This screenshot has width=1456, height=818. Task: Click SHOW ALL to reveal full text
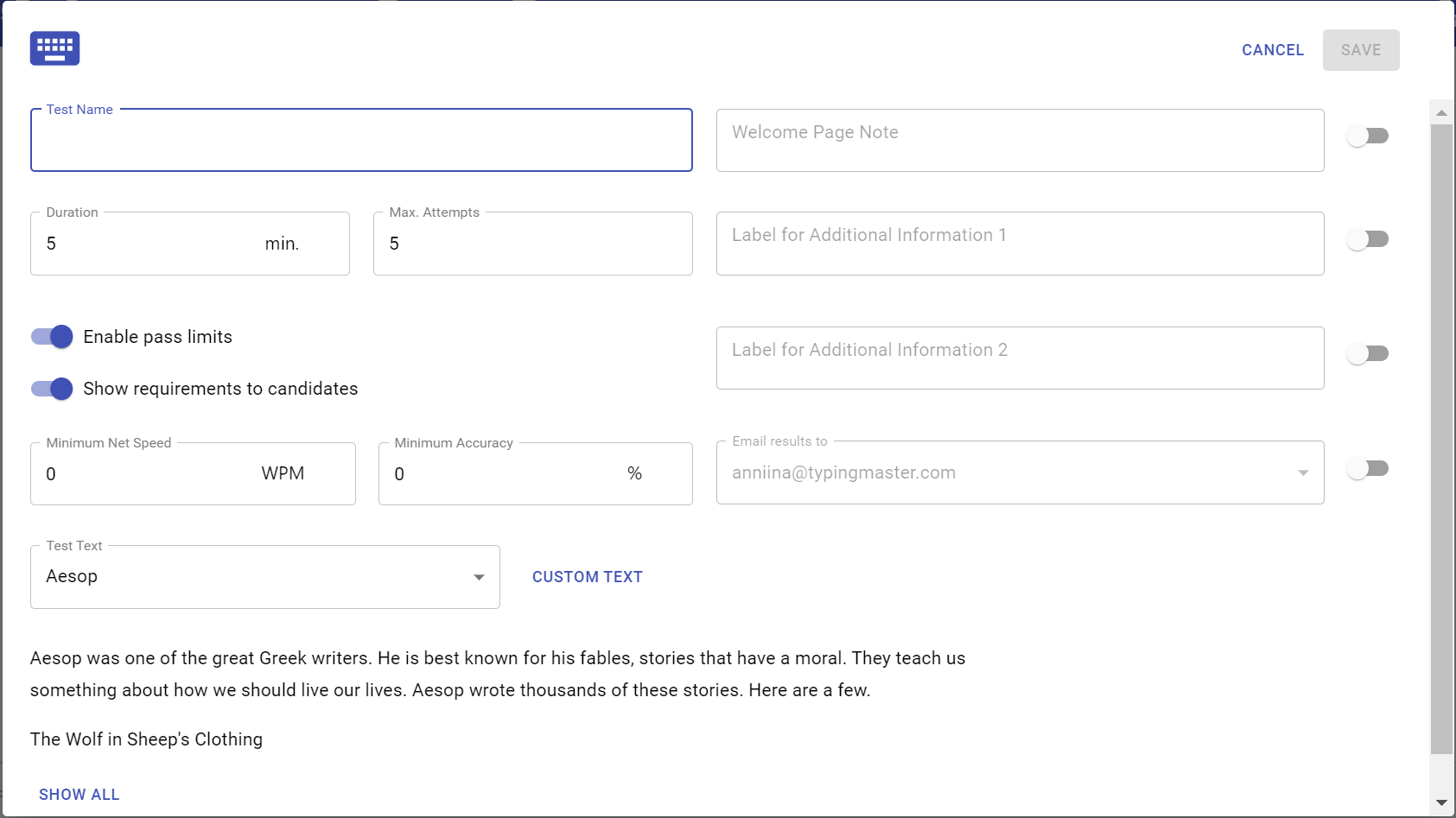[x=79, y=794]
